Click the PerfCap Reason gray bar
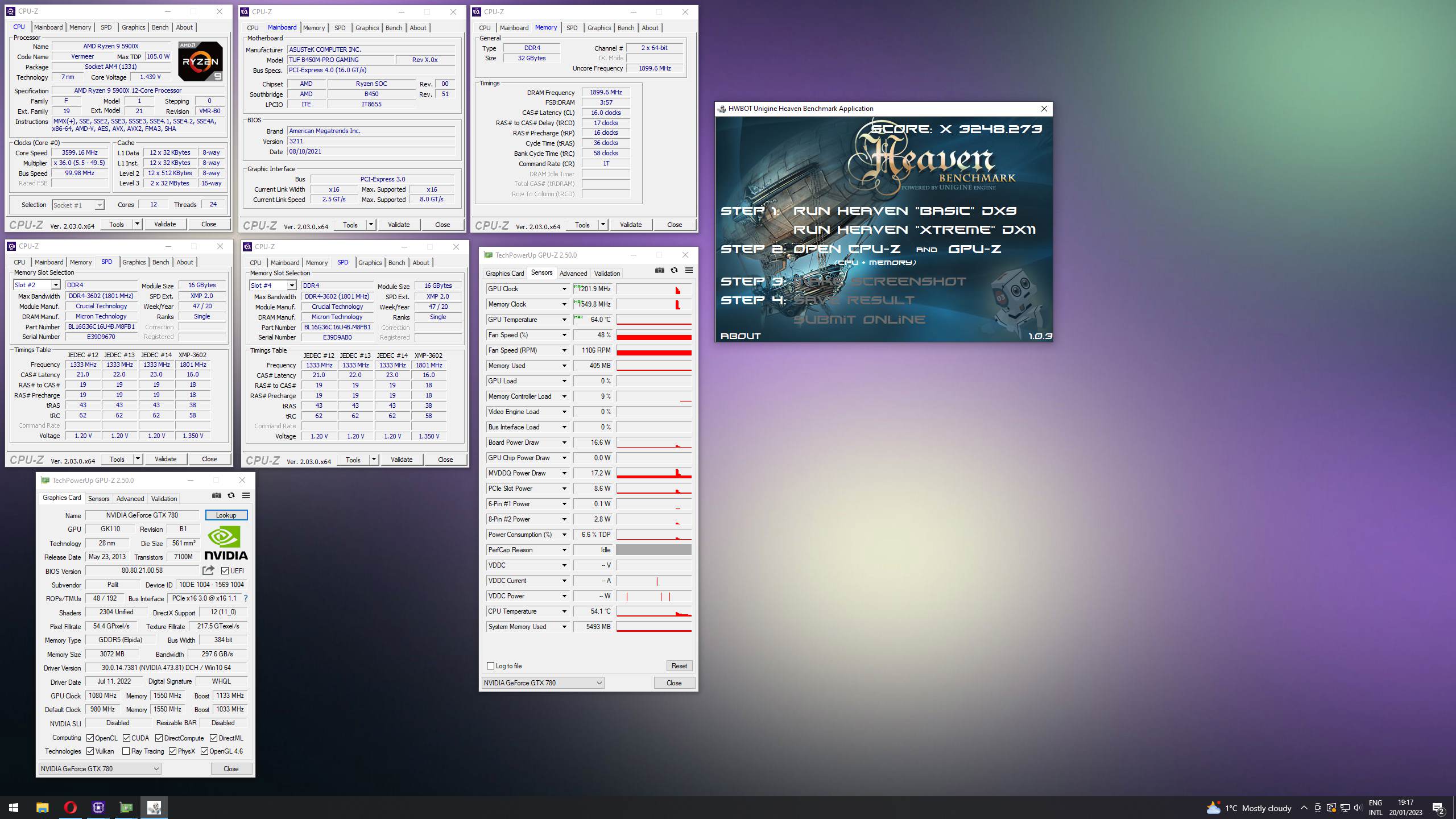This screenshot has height=819, width=1456. click(x=653, y=550)
